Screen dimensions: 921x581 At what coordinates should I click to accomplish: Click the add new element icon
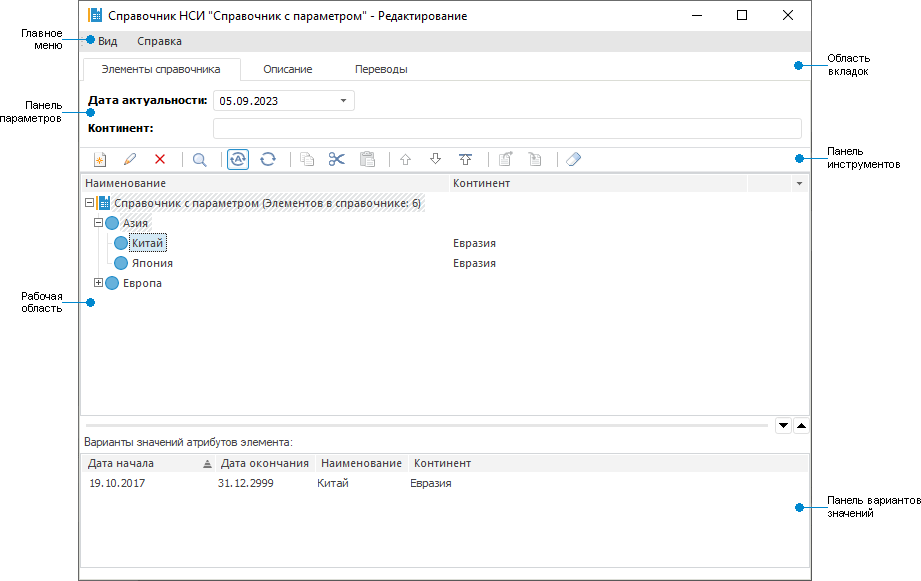(100, 159)
